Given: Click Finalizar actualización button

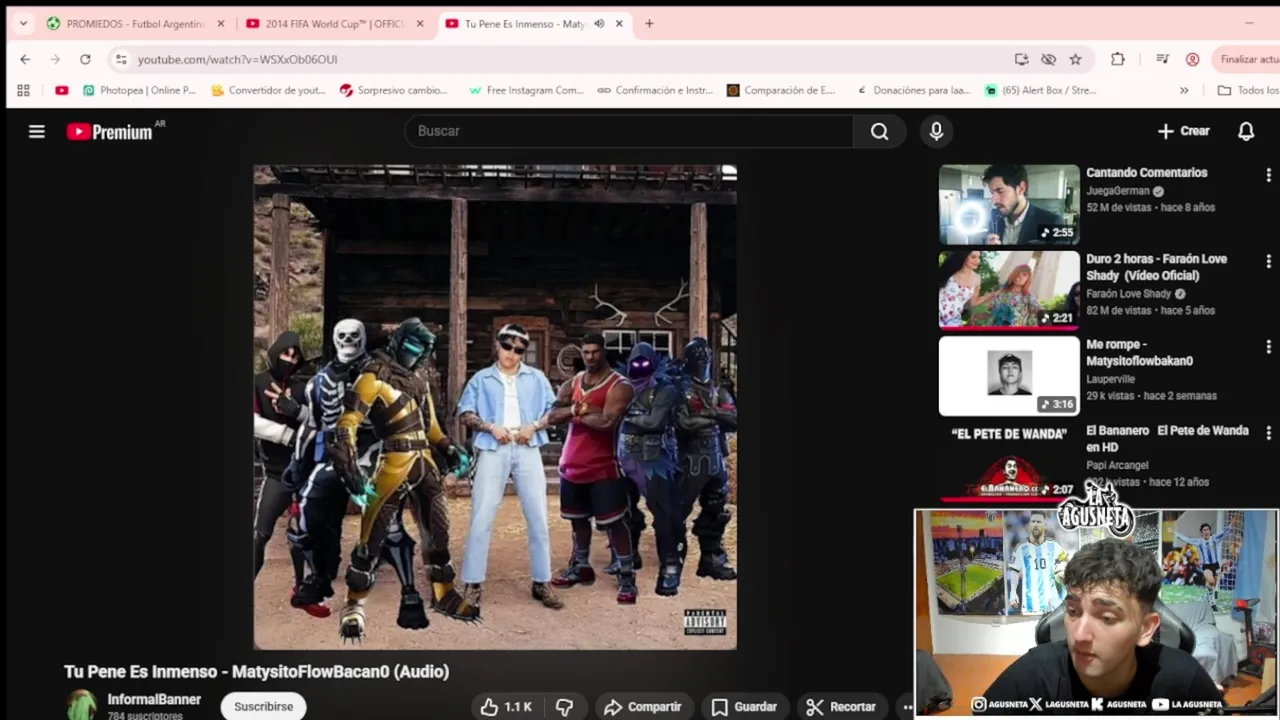Looking at the screenshot, I should tap(1246, 59).
